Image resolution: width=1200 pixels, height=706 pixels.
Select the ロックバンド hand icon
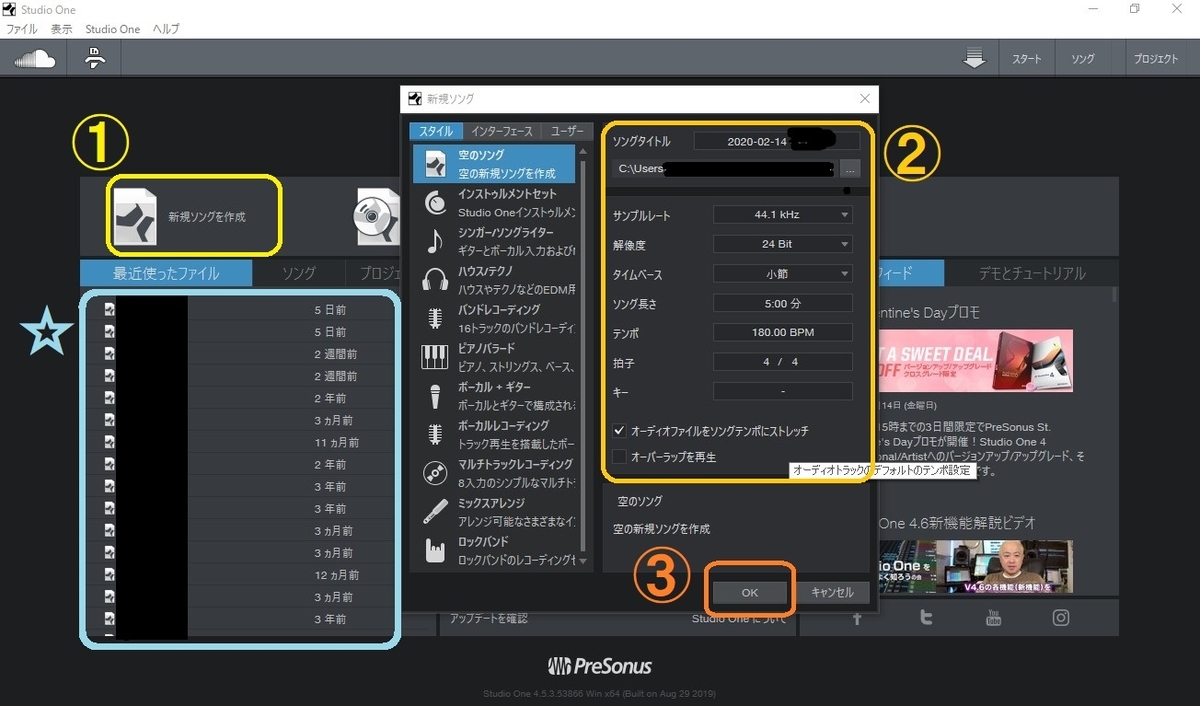coord(435,550)
